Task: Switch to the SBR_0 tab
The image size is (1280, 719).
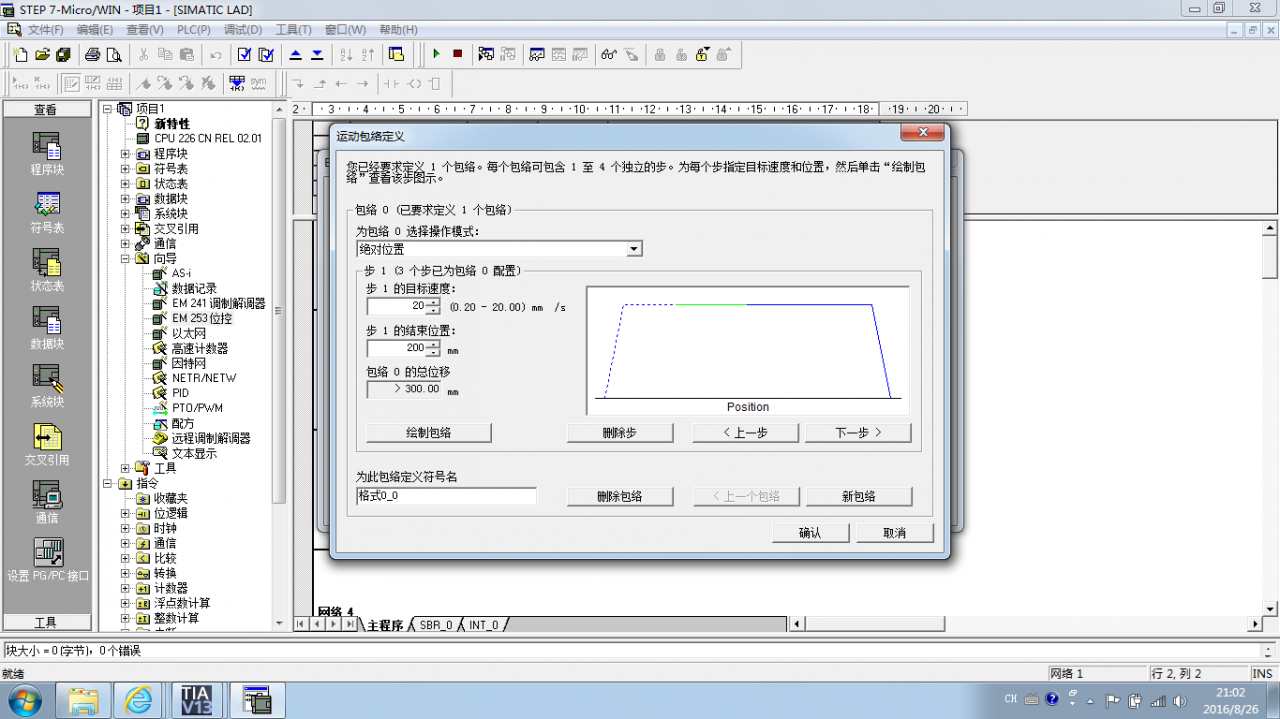Action: point(436,625)
